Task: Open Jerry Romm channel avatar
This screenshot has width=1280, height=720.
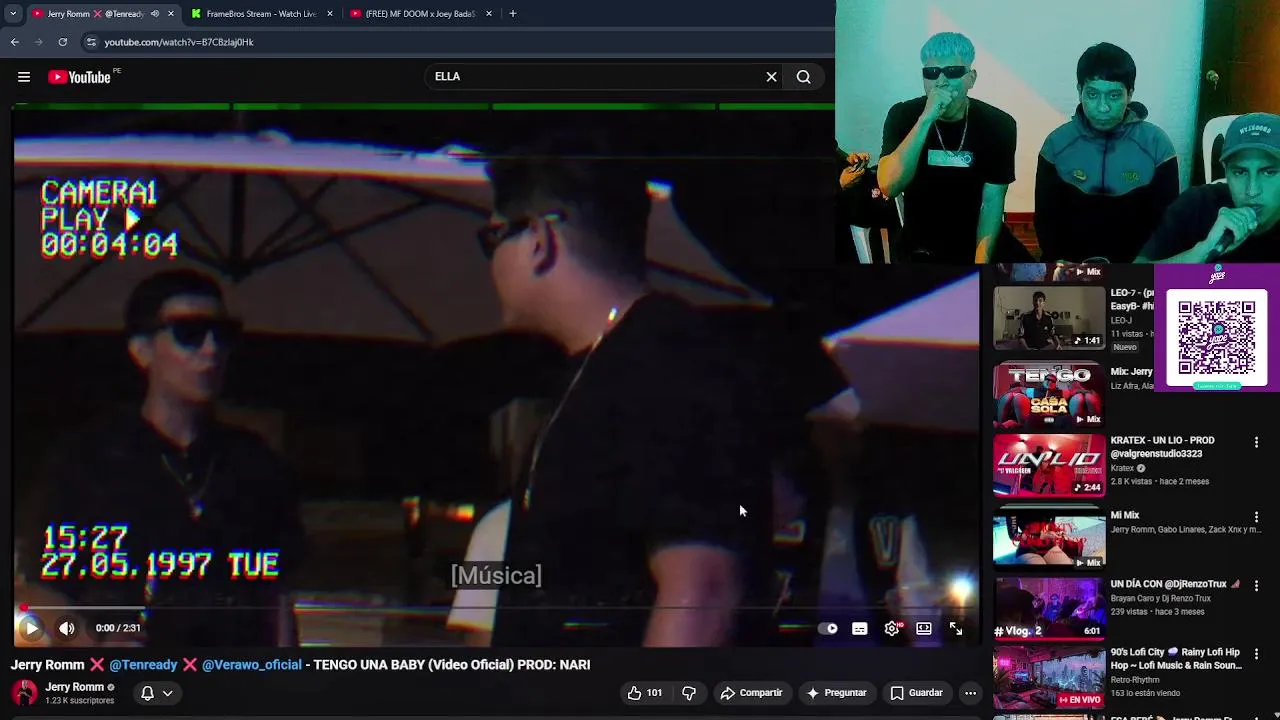Action: (24, 693)
